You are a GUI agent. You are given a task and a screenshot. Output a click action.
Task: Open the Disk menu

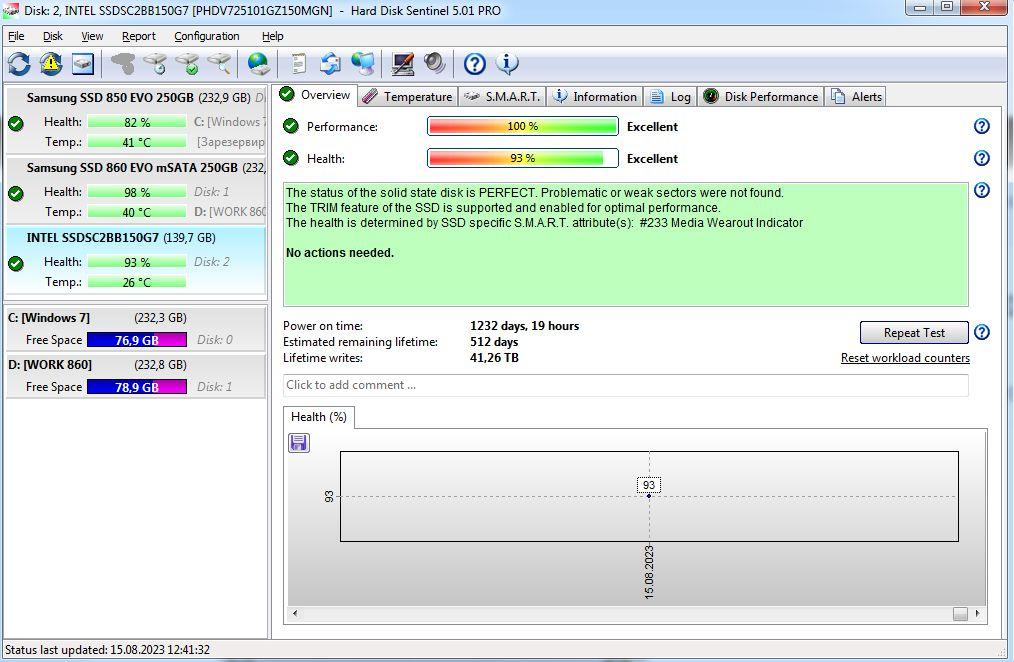tap(53, 36)
